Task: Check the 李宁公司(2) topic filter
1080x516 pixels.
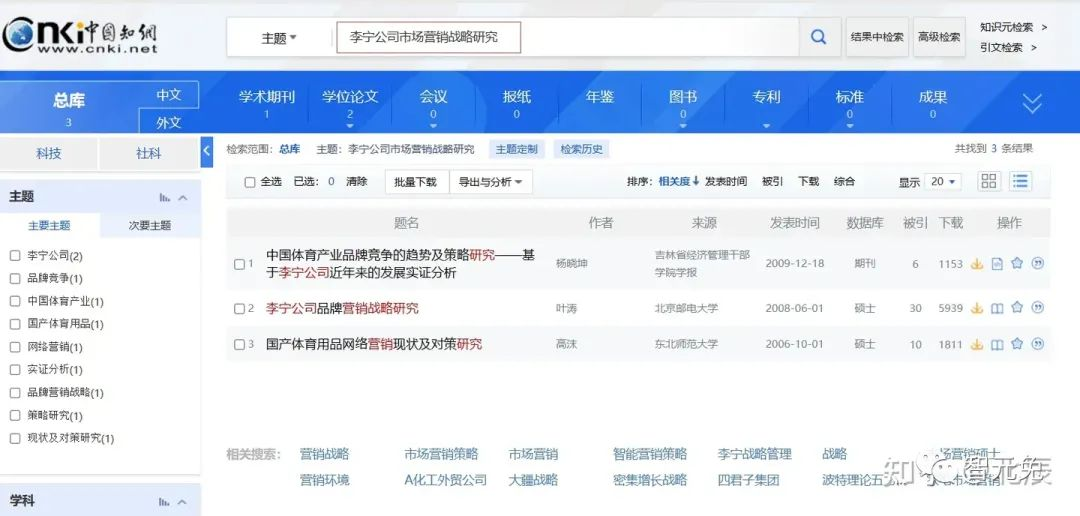Action: (15, 256)
